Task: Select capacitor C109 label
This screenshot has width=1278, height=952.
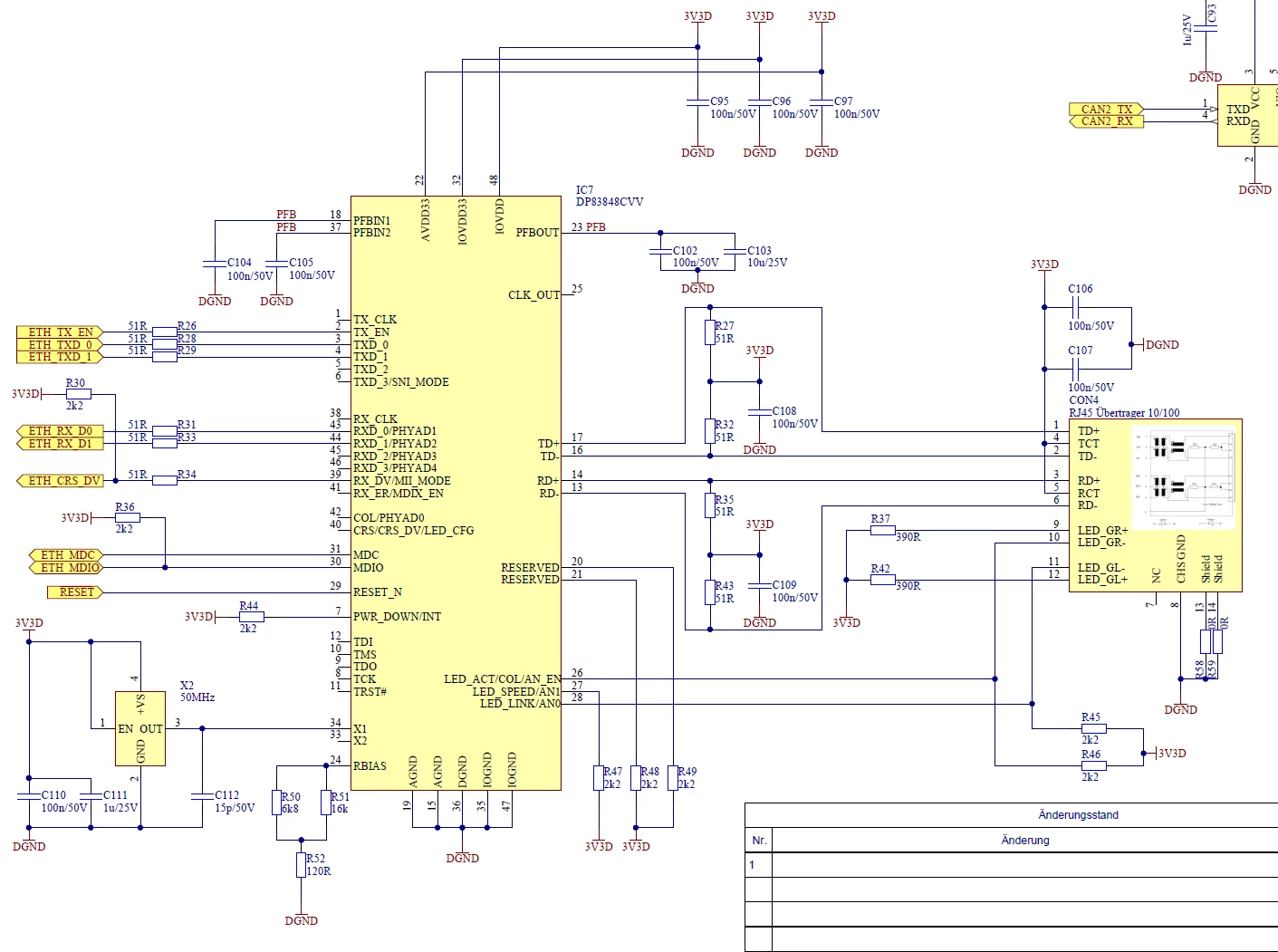Action: [784, 585]
